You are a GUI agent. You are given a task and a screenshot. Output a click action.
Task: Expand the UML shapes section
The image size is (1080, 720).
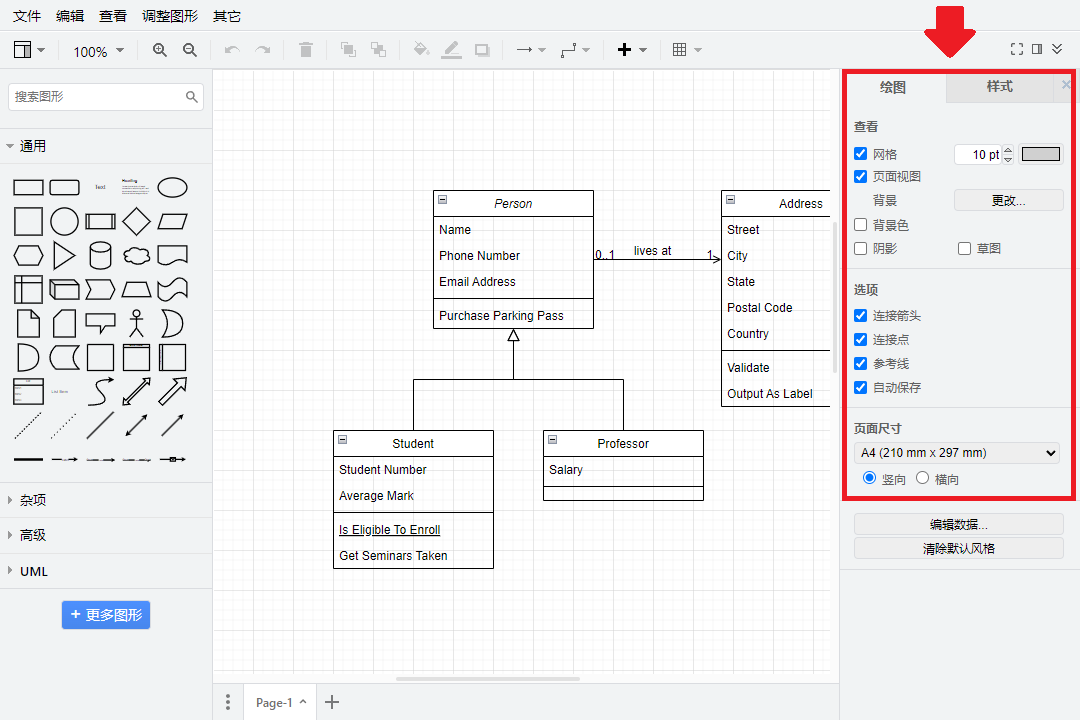(x=34, y=571)
